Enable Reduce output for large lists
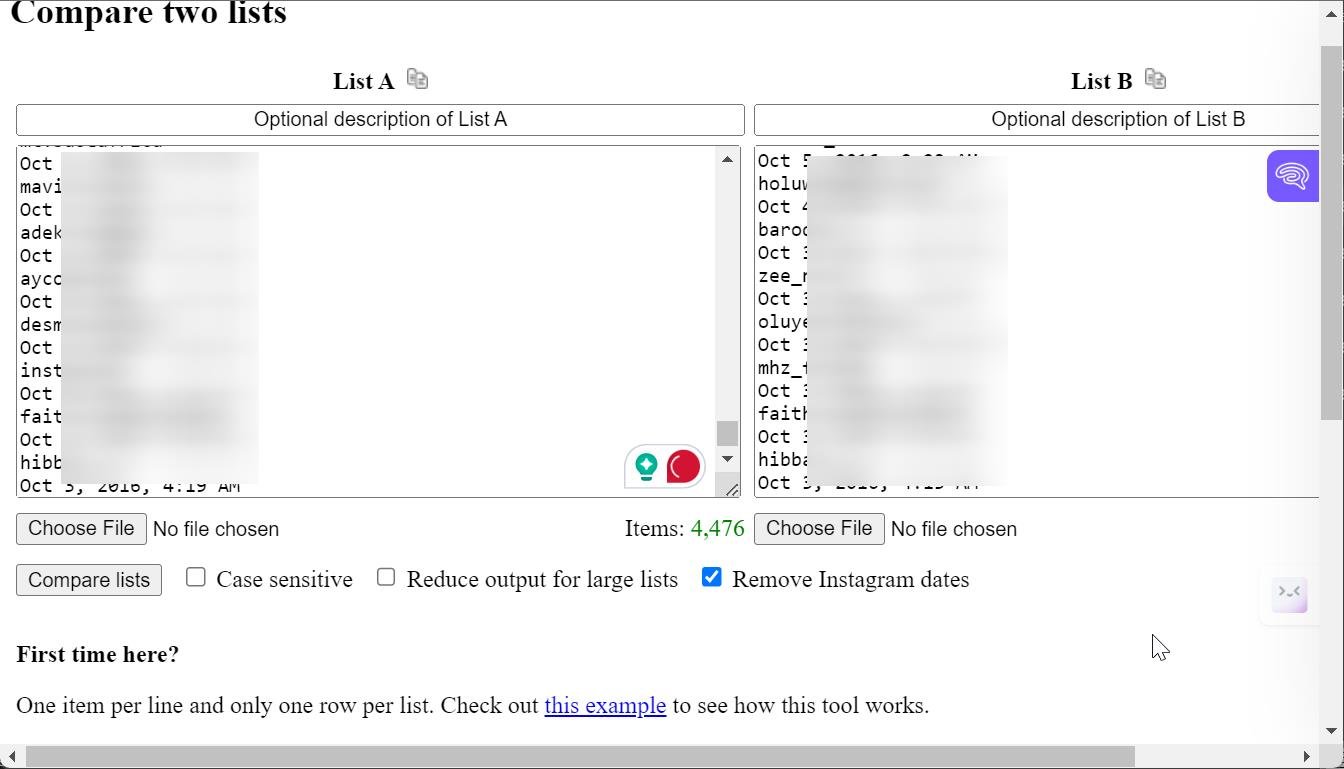Viewport: 1344px width, 769px height. 386,577
